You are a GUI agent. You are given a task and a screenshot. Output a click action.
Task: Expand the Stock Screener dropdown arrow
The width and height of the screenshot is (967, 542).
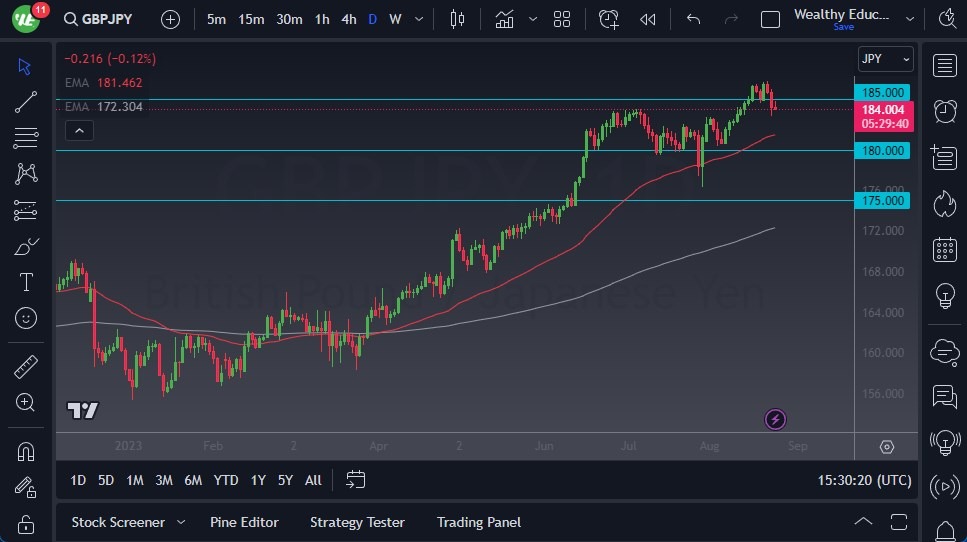[x=181, y=522]
